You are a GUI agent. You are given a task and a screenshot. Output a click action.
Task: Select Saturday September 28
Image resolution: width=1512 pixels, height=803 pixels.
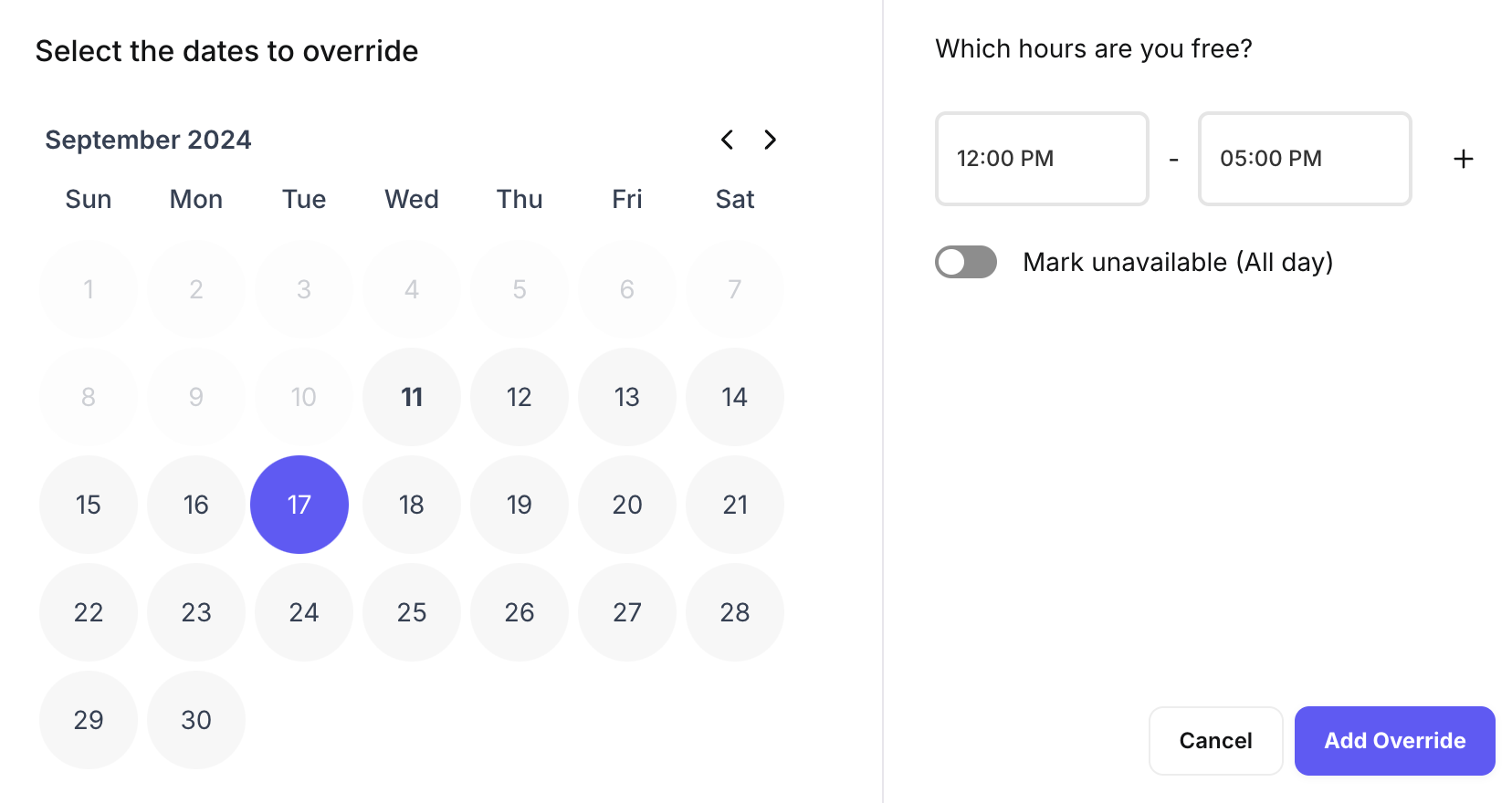(735, 612)
